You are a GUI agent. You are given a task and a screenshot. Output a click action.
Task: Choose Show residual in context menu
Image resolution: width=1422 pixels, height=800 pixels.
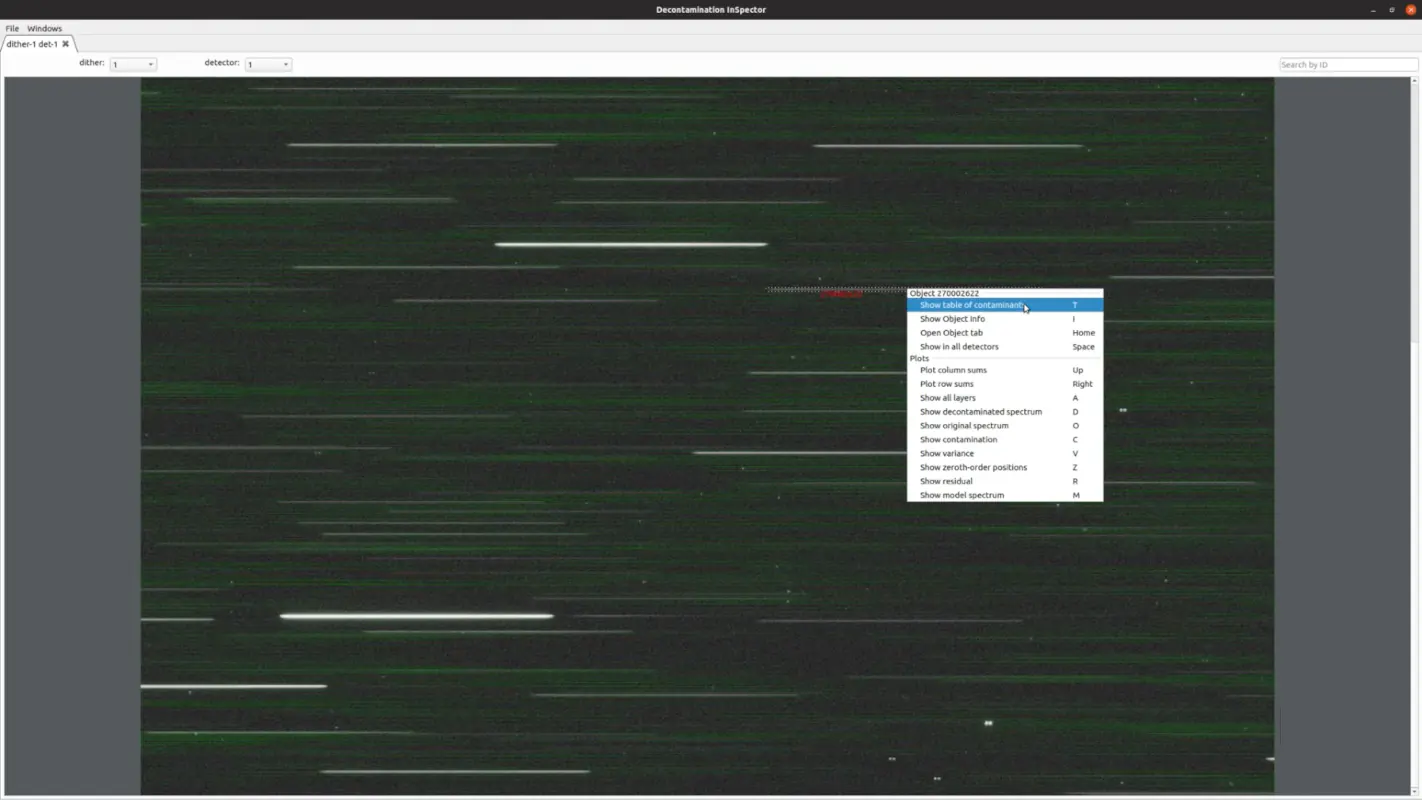[x=946, y=482]
